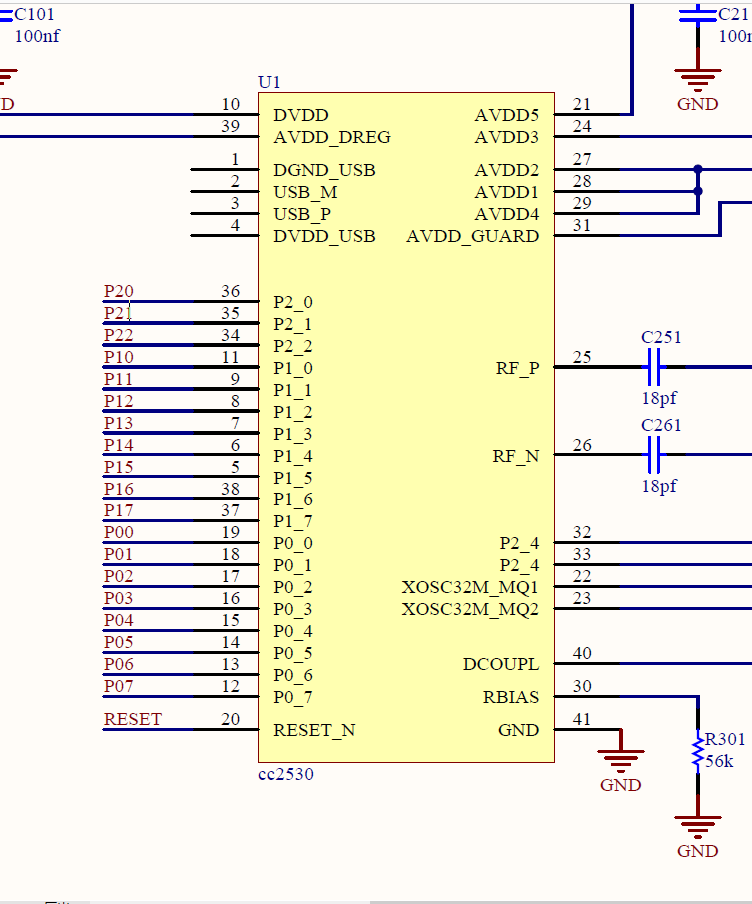Viewport: 752px width, 904px height.
Task: Select 18pf value under C251
Action: tap(659, 398)
